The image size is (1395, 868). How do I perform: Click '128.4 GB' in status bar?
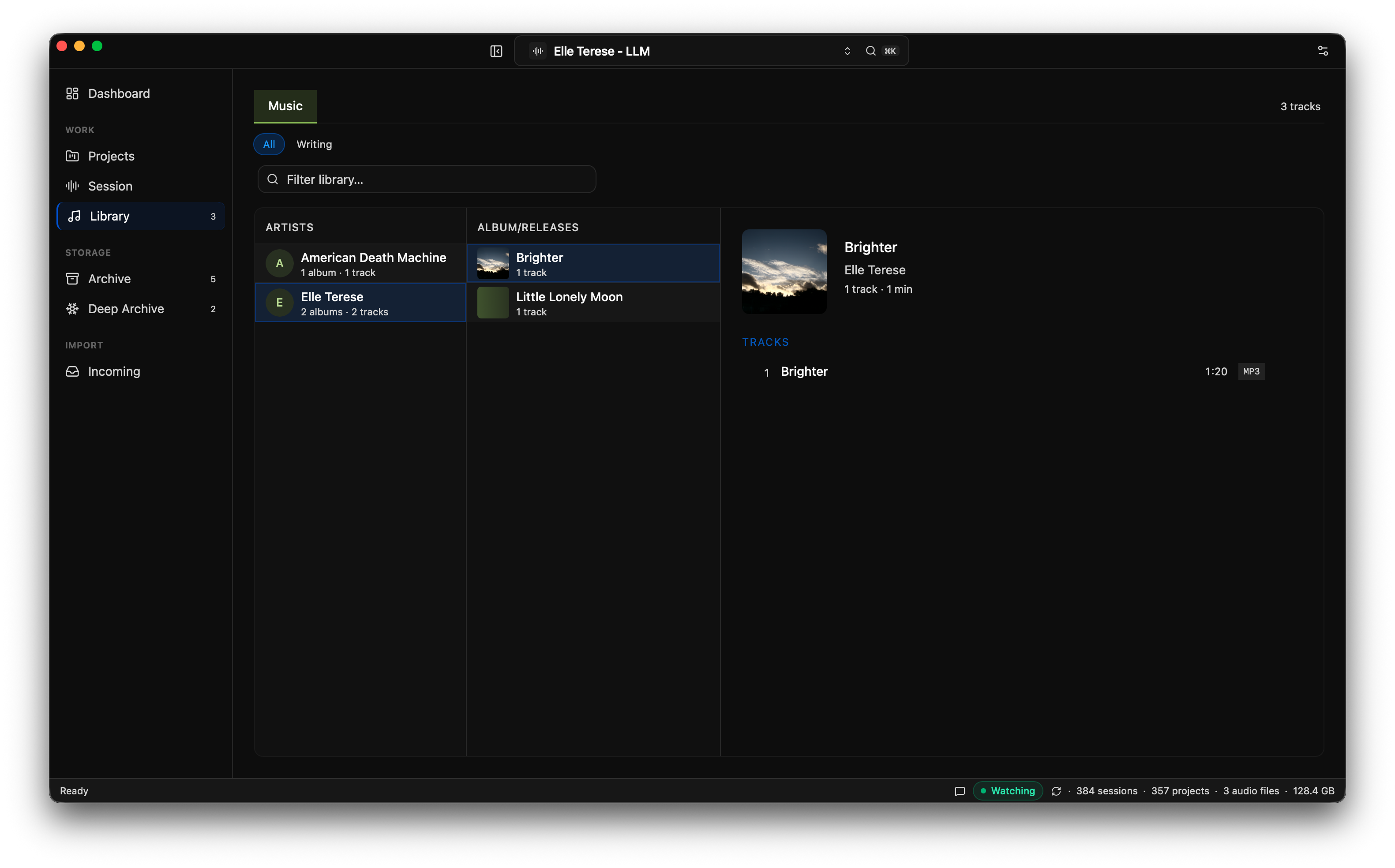click(x=1313, y=791)
